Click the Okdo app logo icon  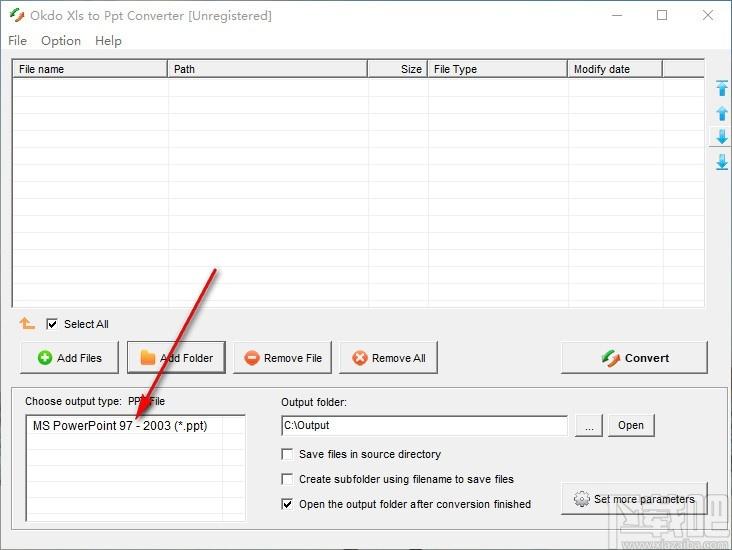tap(17, 15)
